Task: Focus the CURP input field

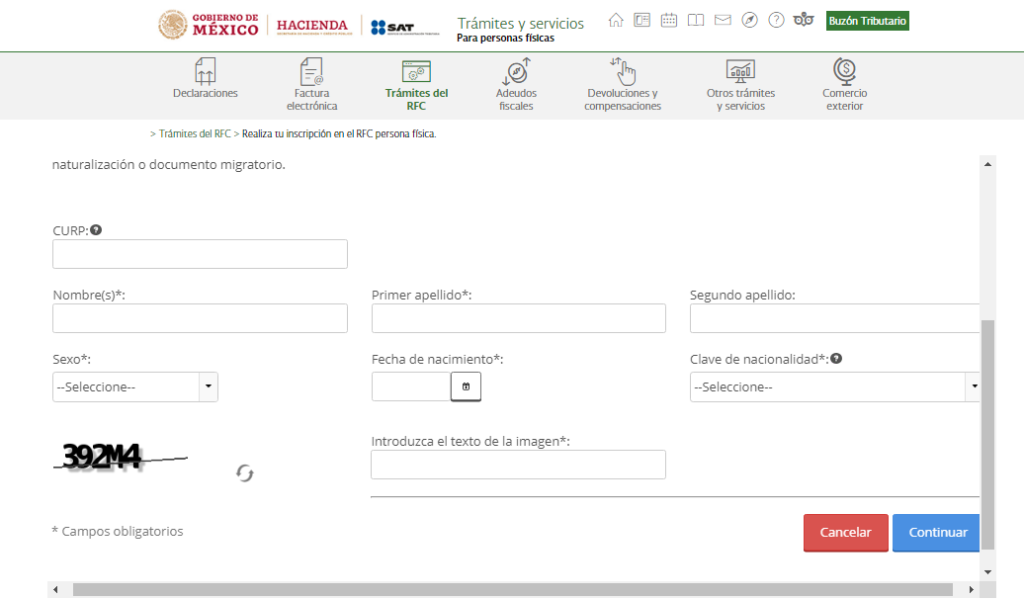Action: pos(200,254)
